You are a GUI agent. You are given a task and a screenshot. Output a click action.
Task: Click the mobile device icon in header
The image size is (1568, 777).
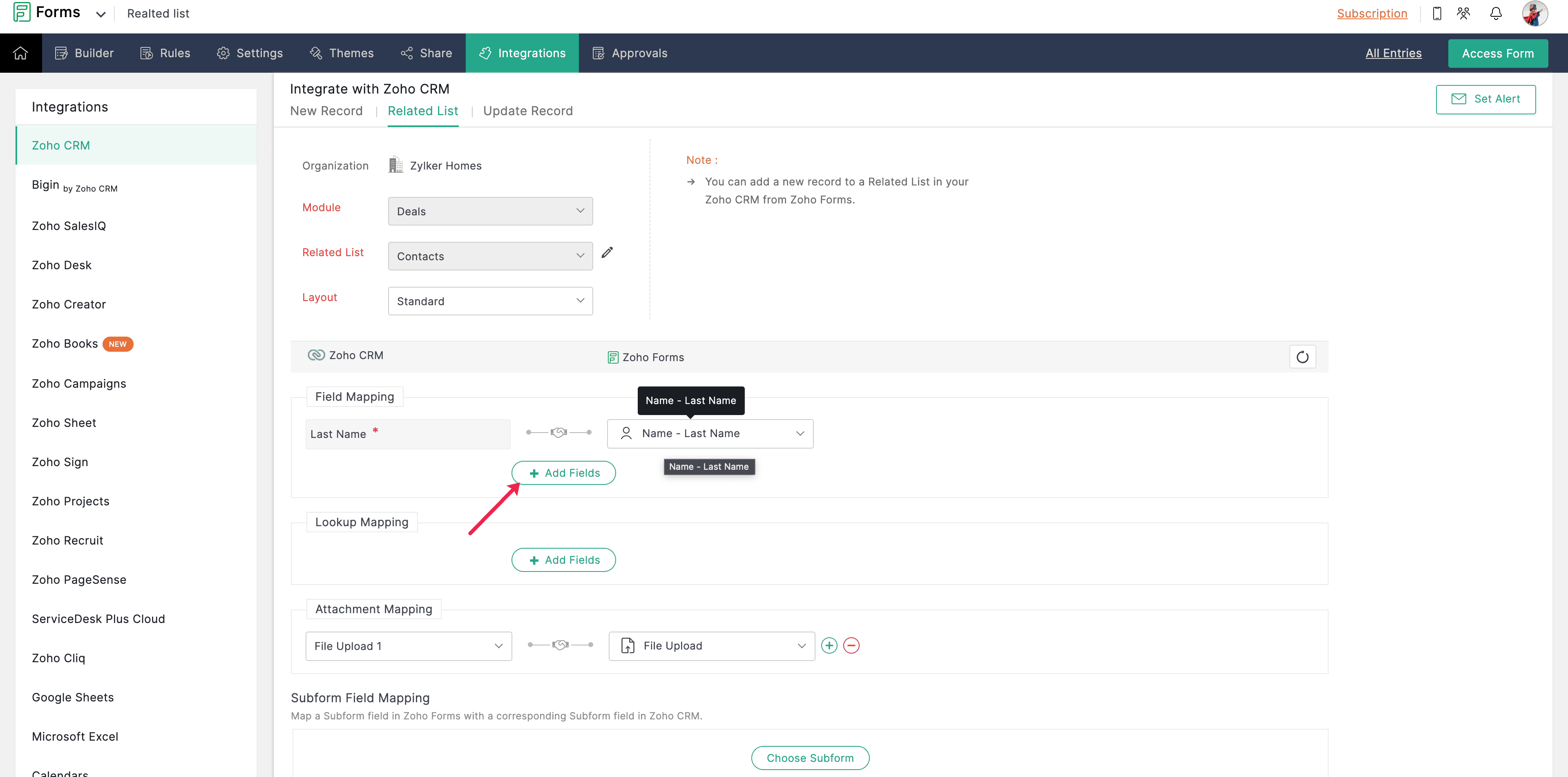point(1436,13)
